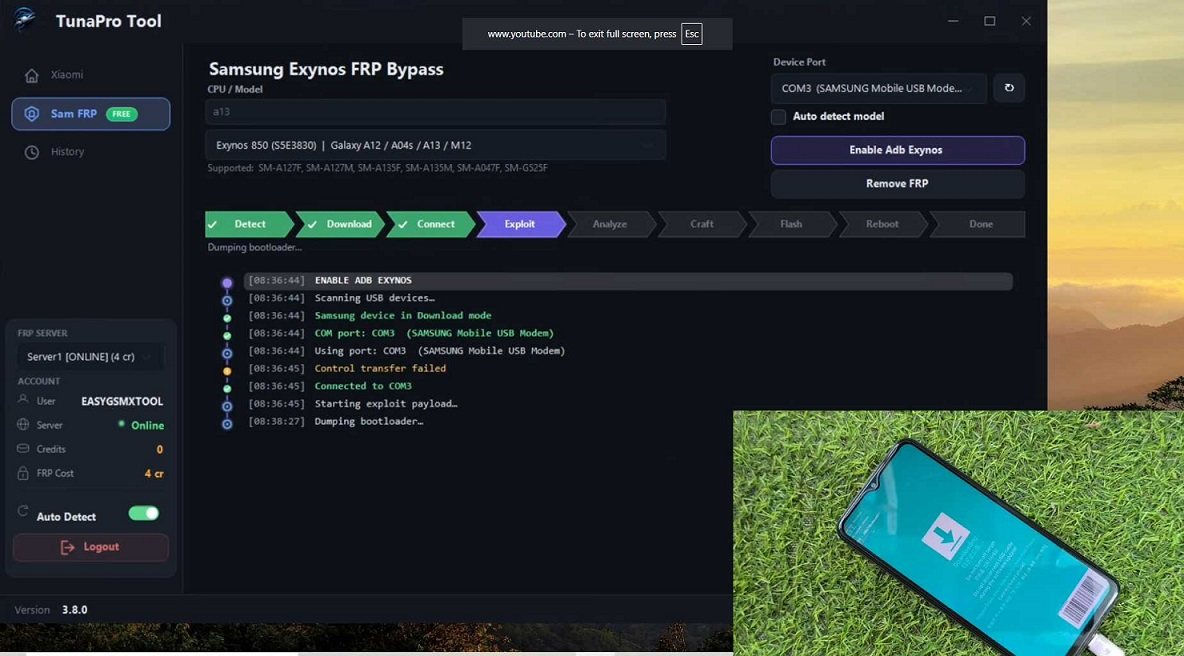The image size is (1184, 656).
Task: Click the Auto Detect refresh icon
Action: pos(23,512)
